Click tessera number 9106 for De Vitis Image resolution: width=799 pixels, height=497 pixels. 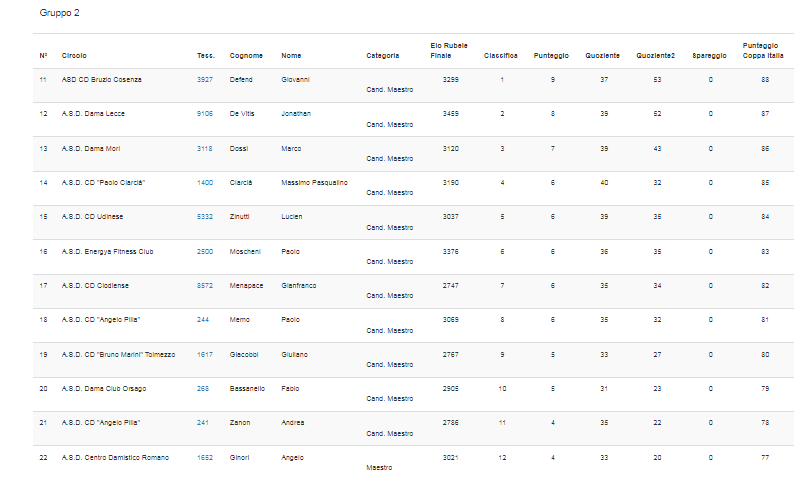coord(205,114)
